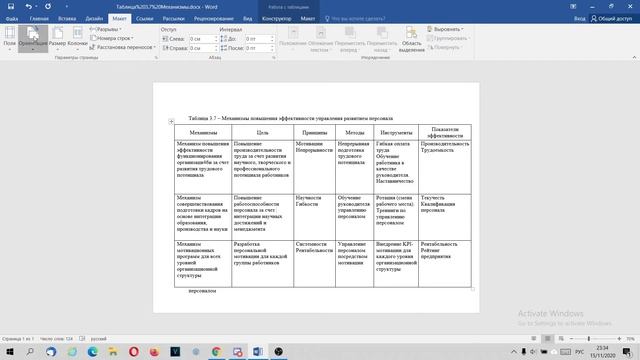This screenshot has height=360, width=640.
Task: Open Параметры страницы dialog launcher
Action: click(156, 58)
